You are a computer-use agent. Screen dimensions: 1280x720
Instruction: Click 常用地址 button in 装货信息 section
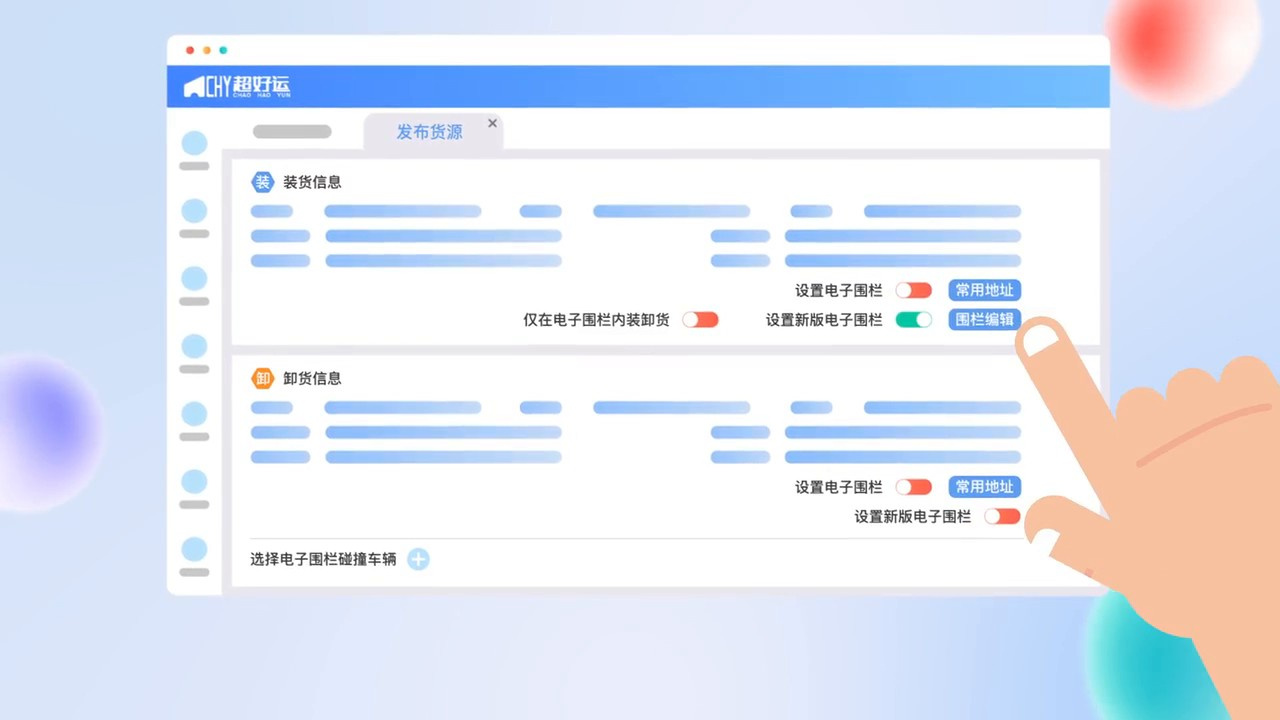click(984, 290)
